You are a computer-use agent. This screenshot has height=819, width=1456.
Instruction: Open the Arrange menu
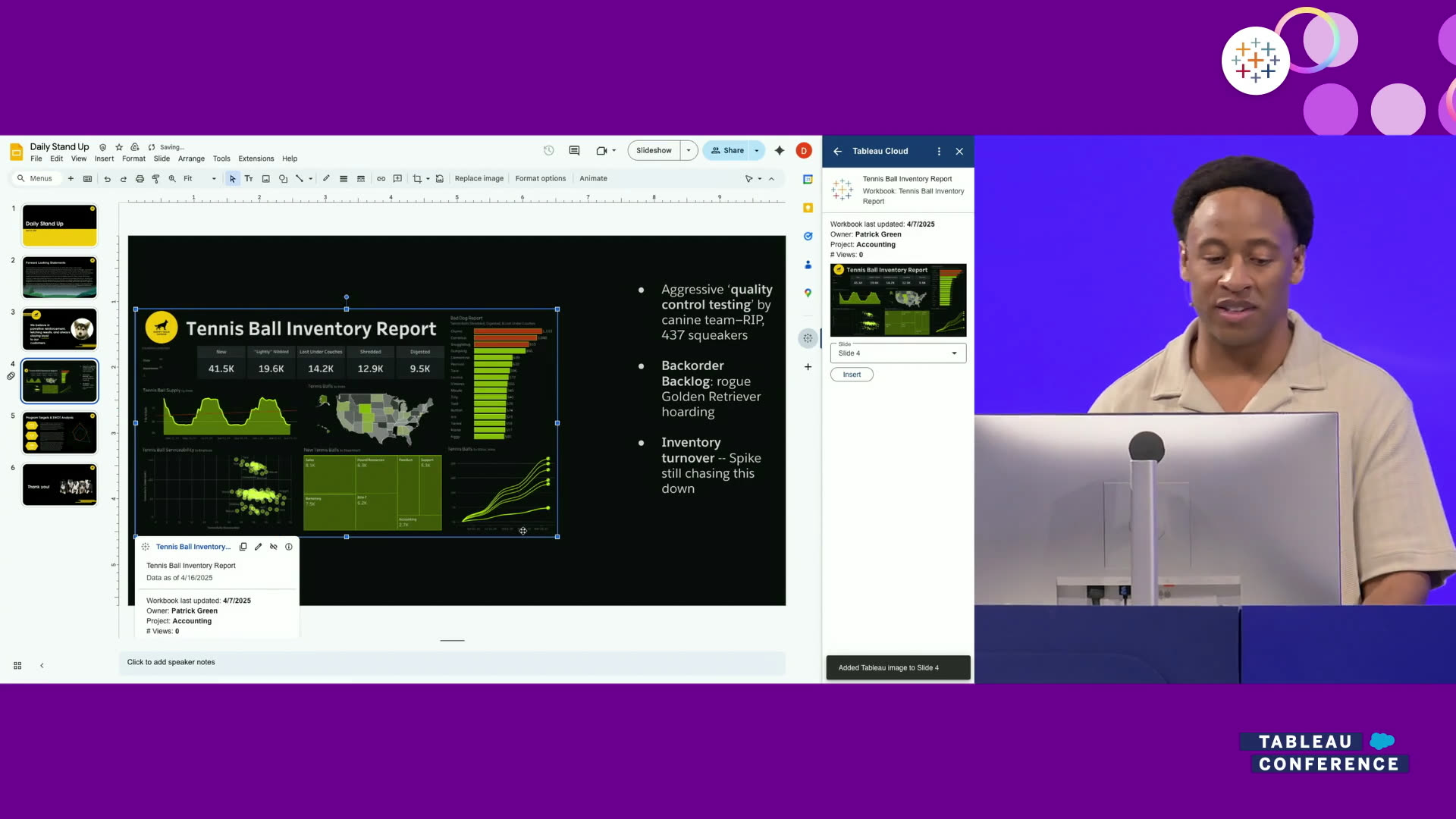pyautogui.click(x=191, y=159)
